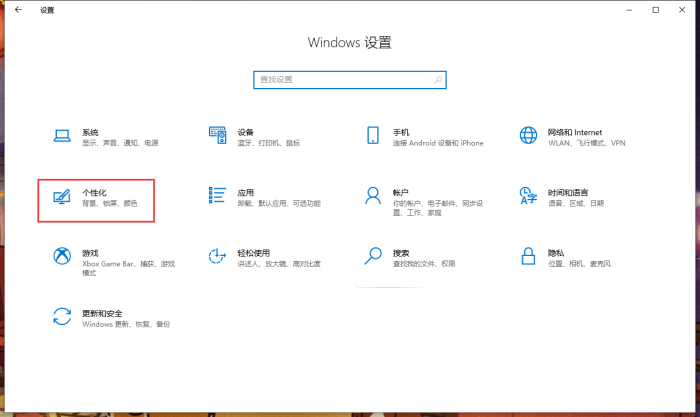
Task: Maximize the 设置 window
Action: click(656, 10)
